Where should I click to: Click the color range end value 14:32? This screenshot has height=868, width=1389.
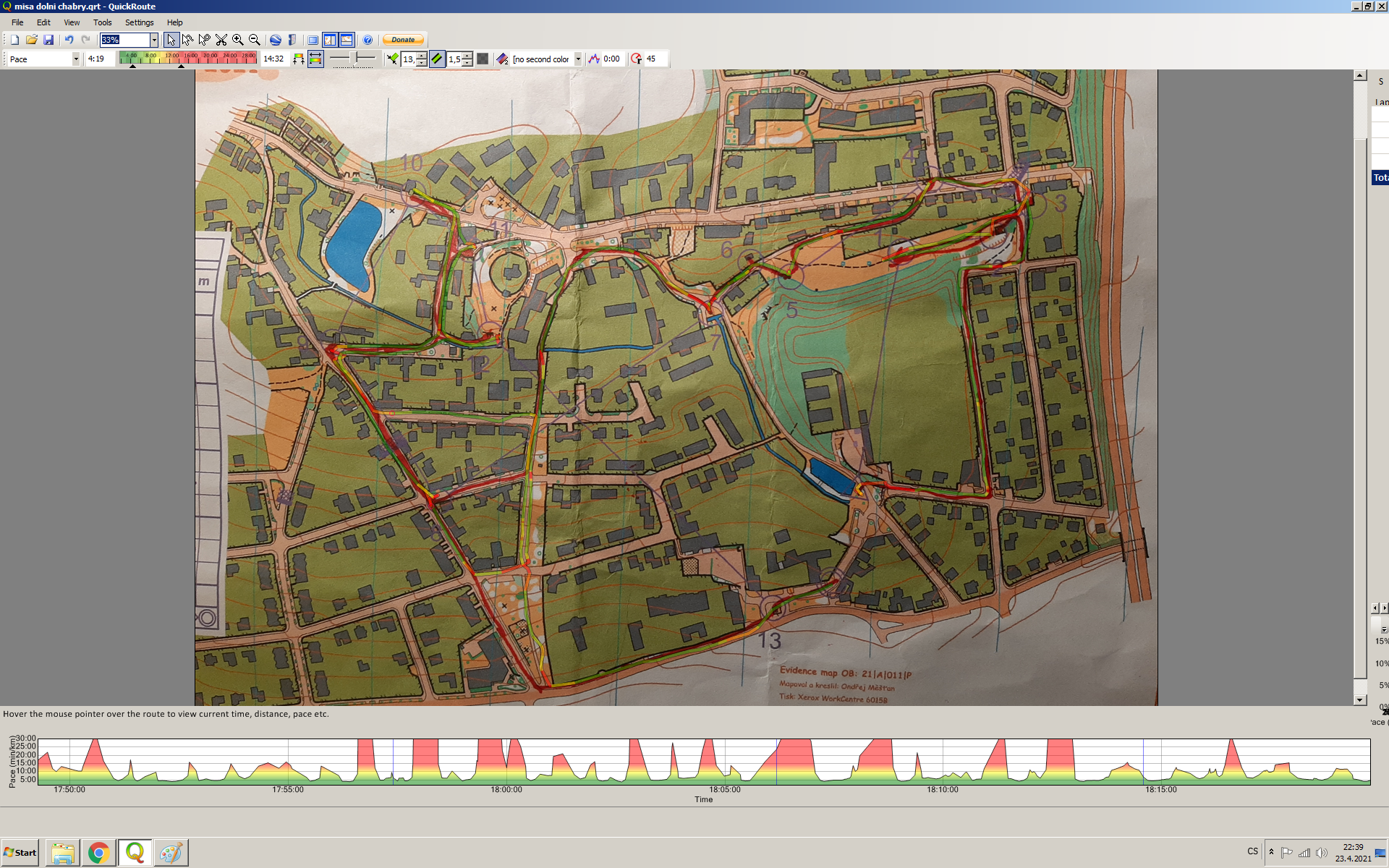pos(274,59)
